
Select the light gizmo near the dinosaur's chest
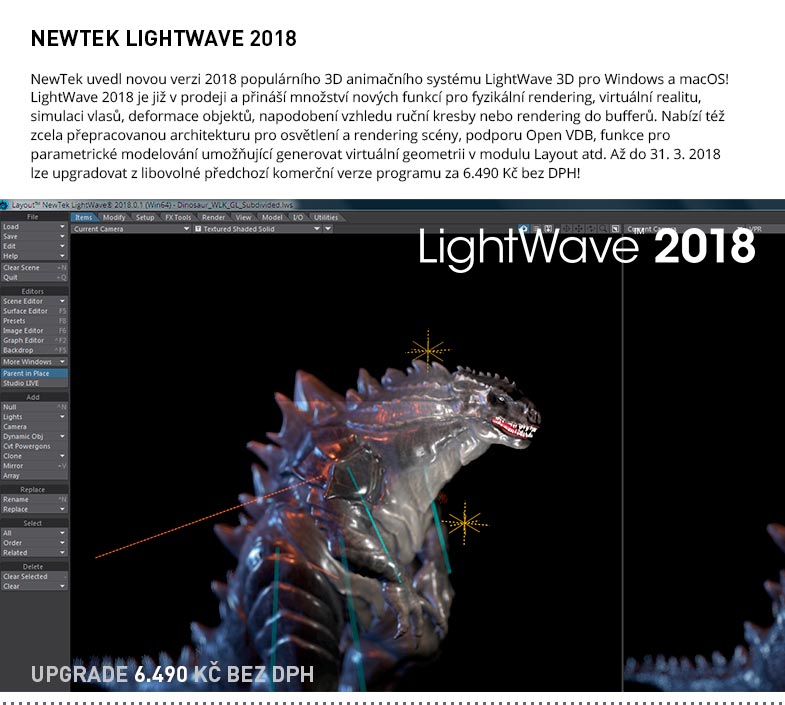[x=465, y=523]
